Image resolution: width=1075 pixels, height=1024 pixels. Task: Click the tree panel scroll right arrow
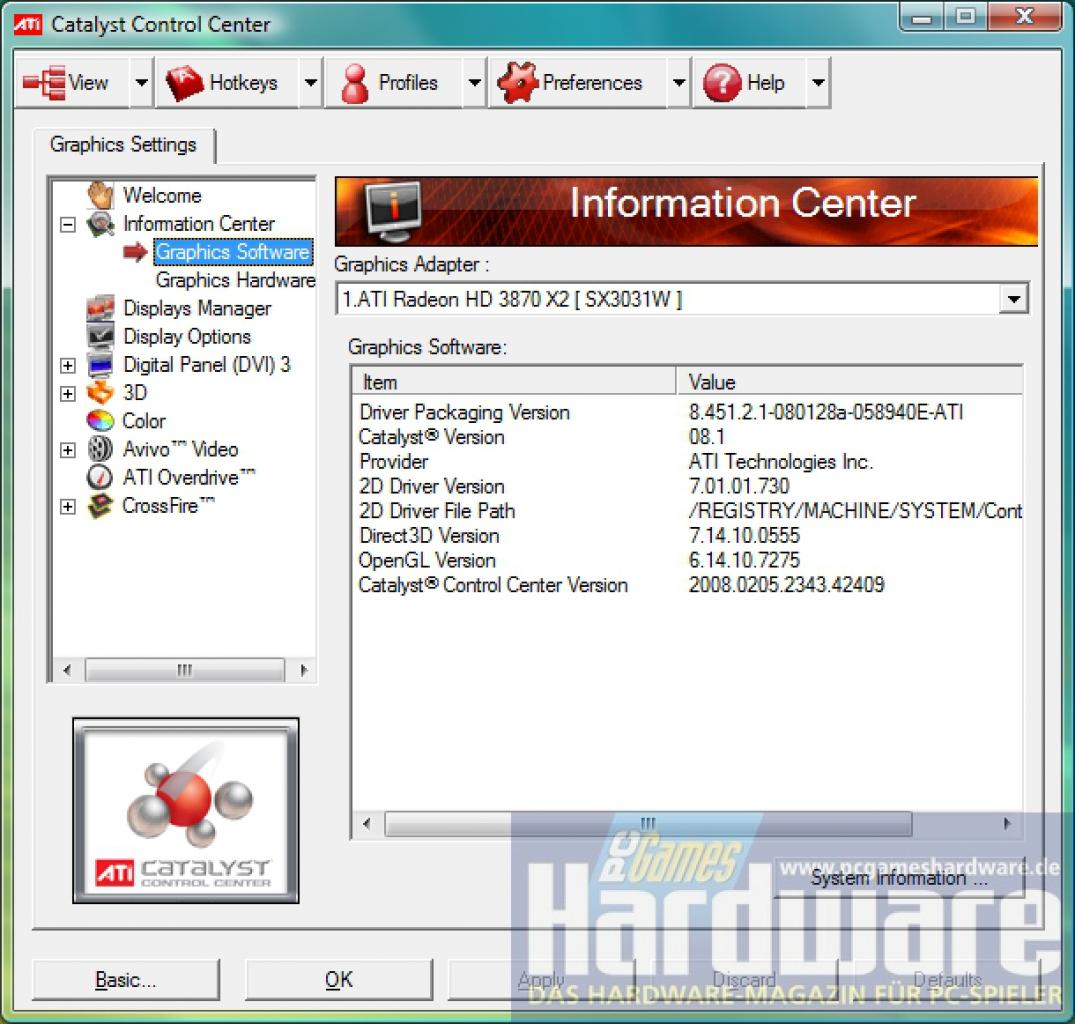[x=304, y=670]
